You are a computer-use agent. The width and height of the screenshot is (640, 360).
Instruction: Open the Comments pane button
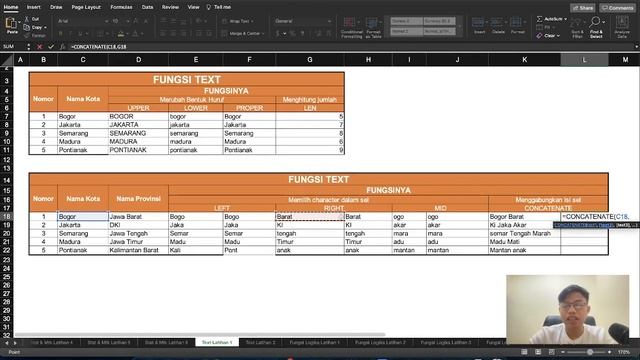point(617,8)
